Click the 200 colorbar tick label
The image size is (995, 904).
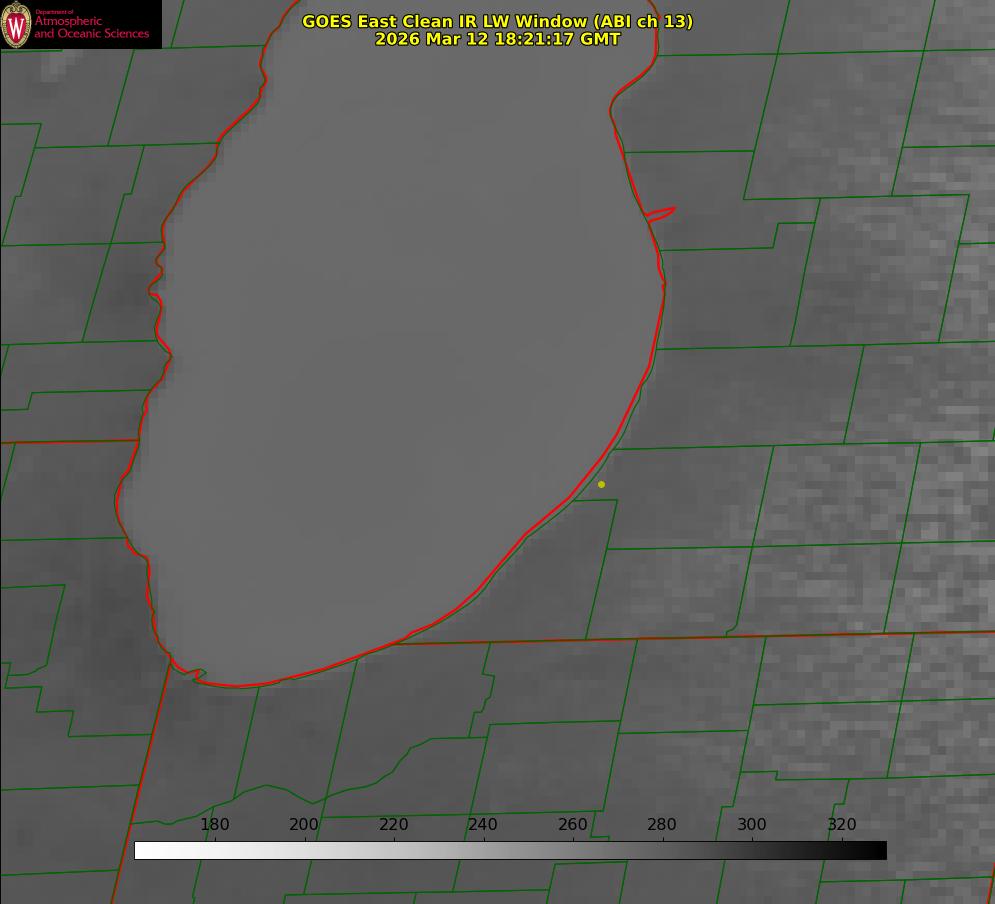[304, 825]
